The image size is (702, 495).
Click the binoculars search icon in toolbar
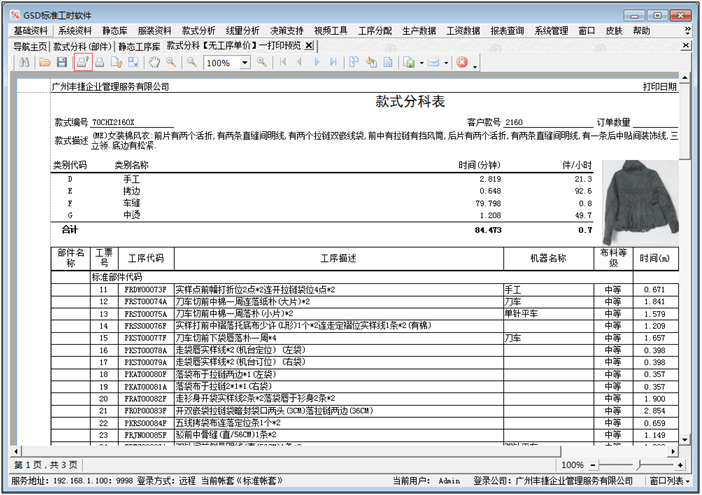pos(24,62)
